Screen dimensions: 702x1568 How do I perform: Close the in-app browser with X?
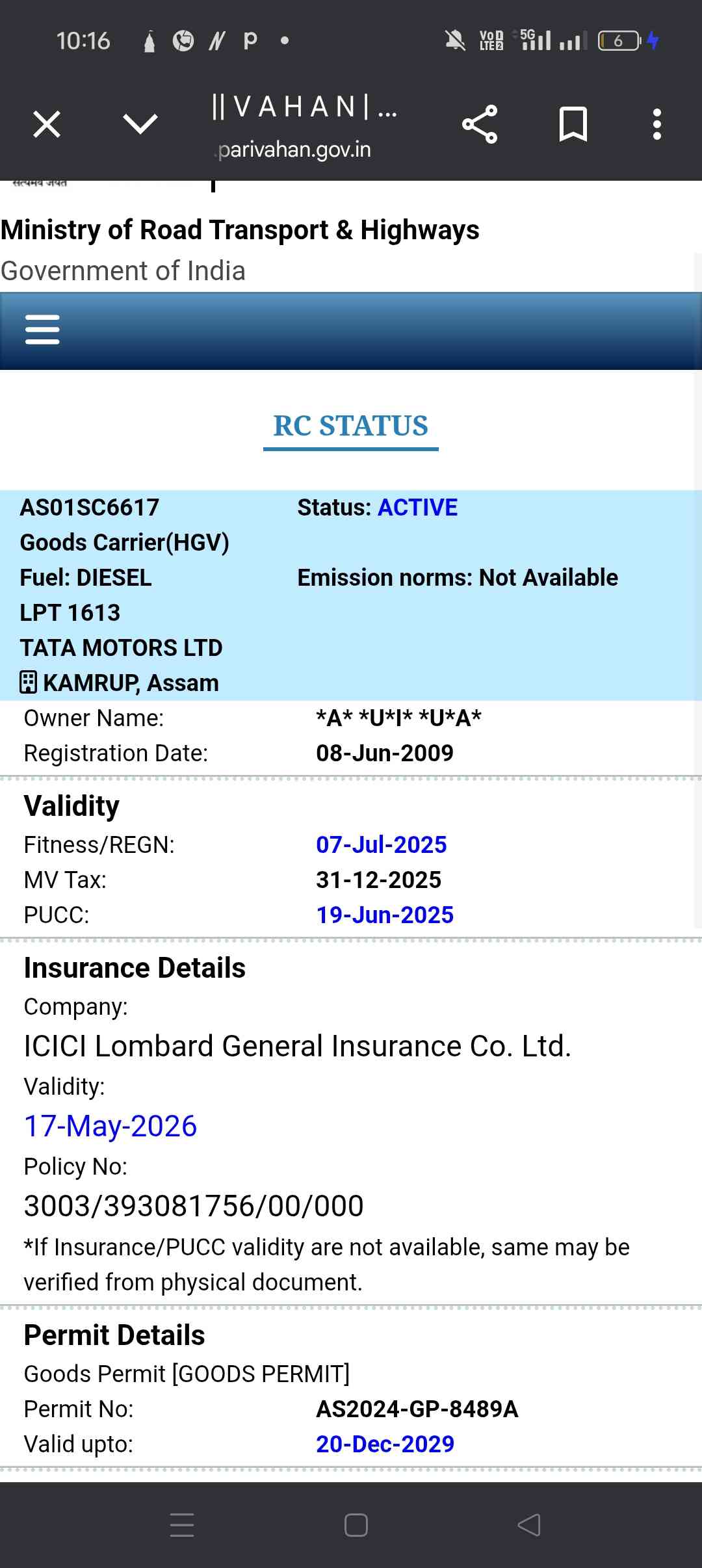pos(47,124)
